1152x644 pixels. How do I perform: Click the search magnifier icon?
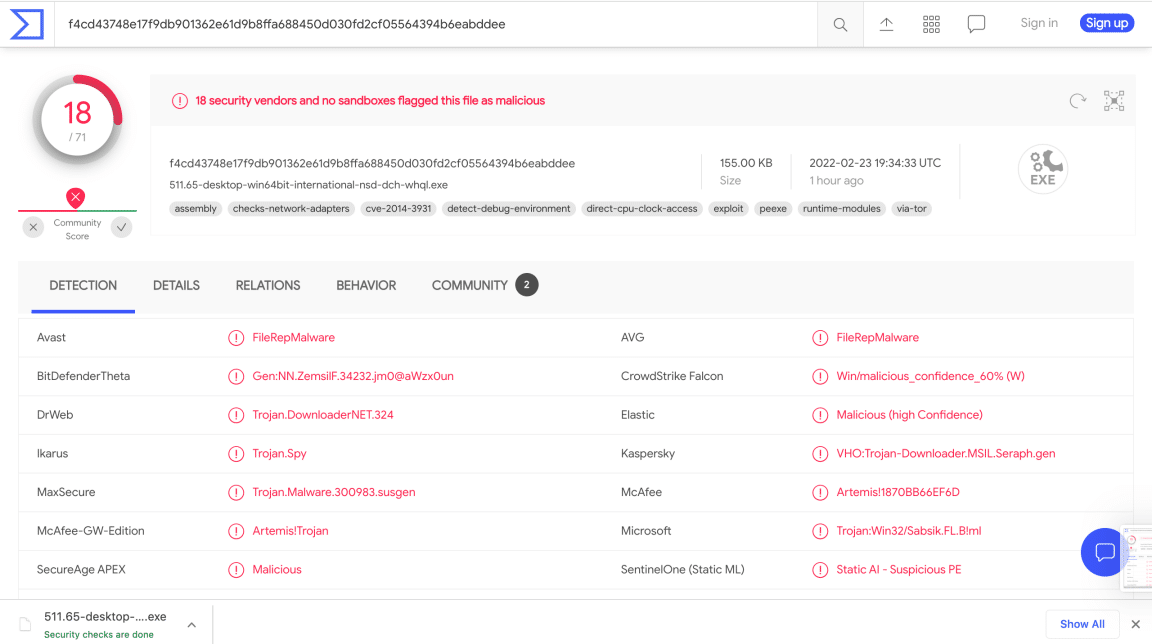tap(840, 24)
